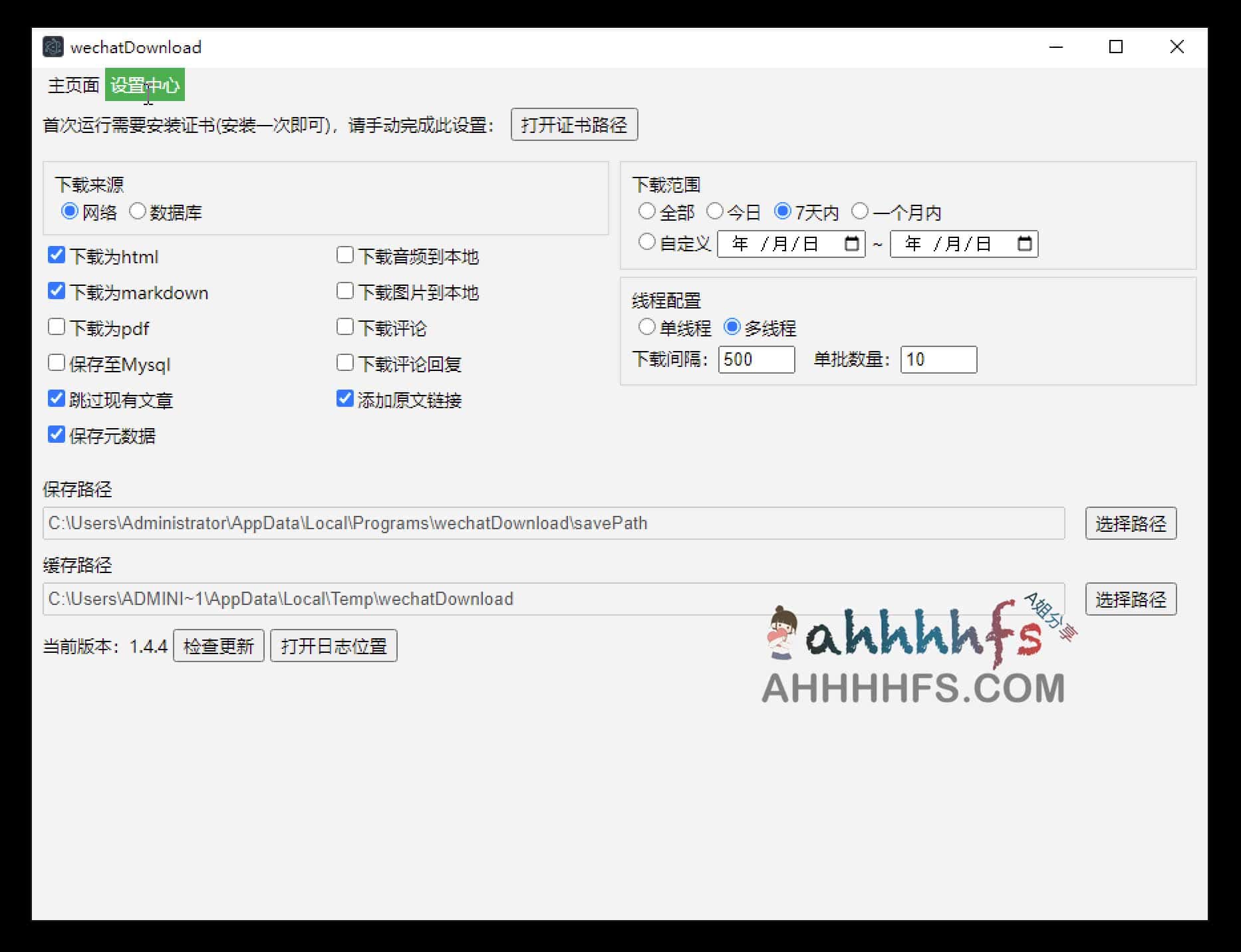The image size is (1241, 952).
Task: Enable the 下载为pdf checkbox
Action: [57, 327]
